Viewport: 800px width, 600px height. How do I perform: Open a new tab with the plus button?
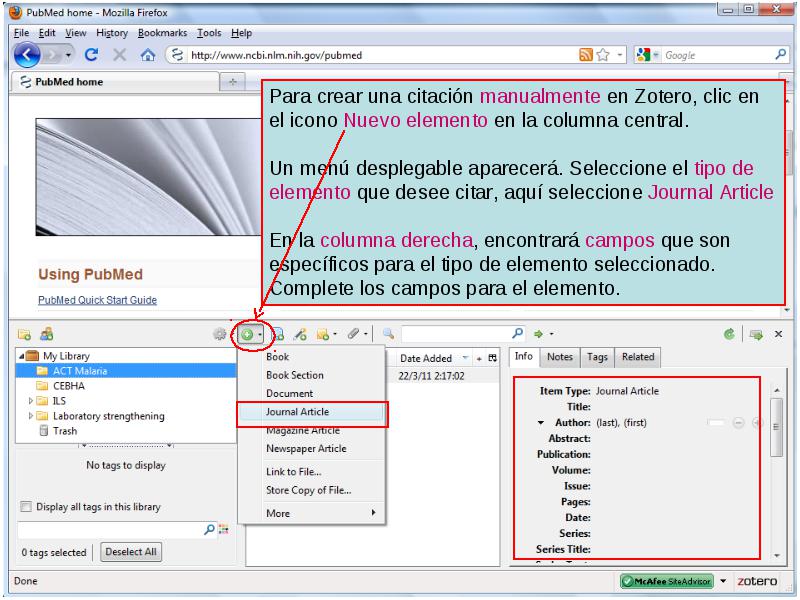pos(233,82)
